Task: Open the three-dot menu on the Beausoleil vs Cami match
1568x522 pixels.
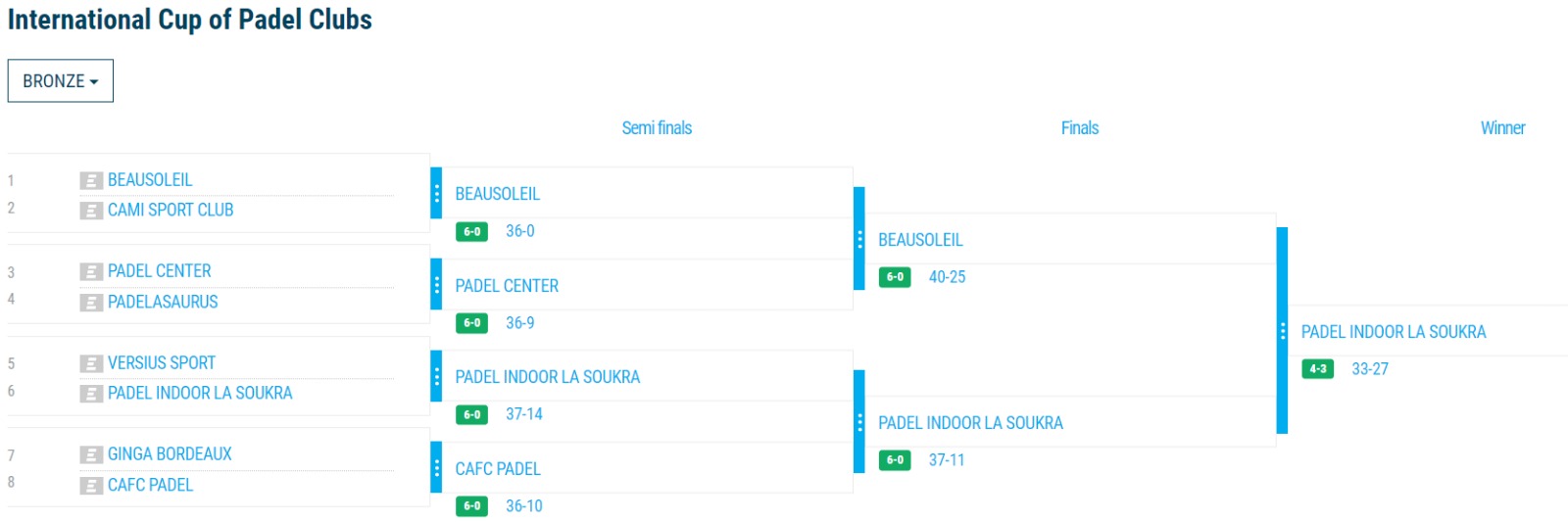Action: click(x=436, y=193)
